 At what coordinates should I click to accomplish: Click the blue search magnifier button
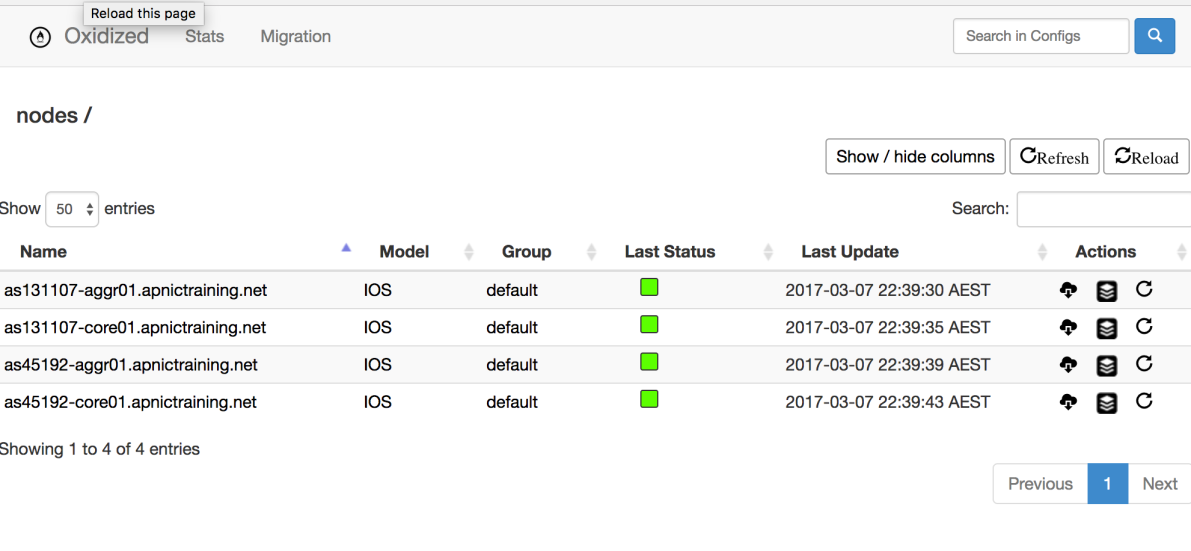[1154, 36]
